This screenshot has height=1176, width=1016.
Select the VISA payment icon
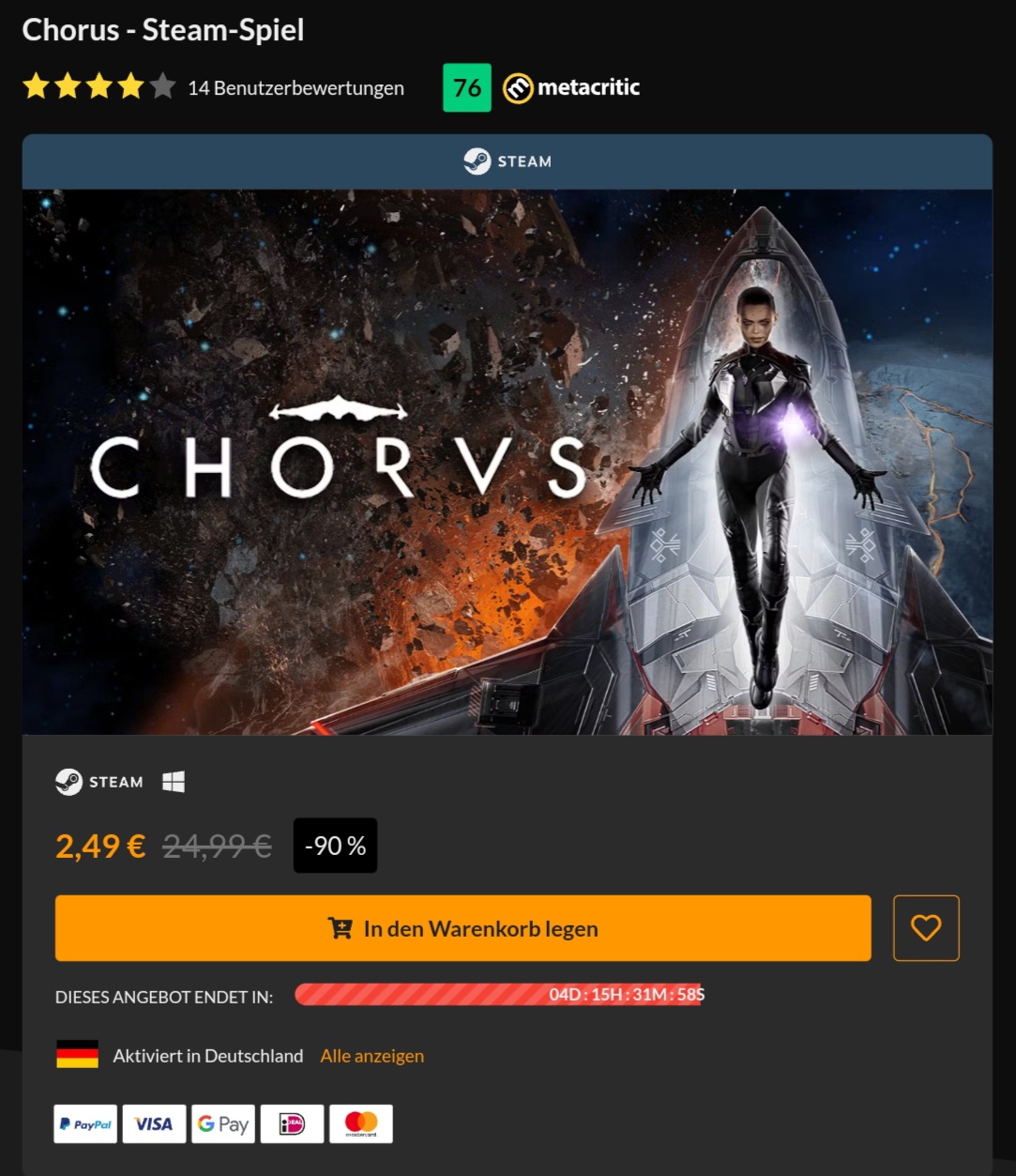[x=154, y=1123]
